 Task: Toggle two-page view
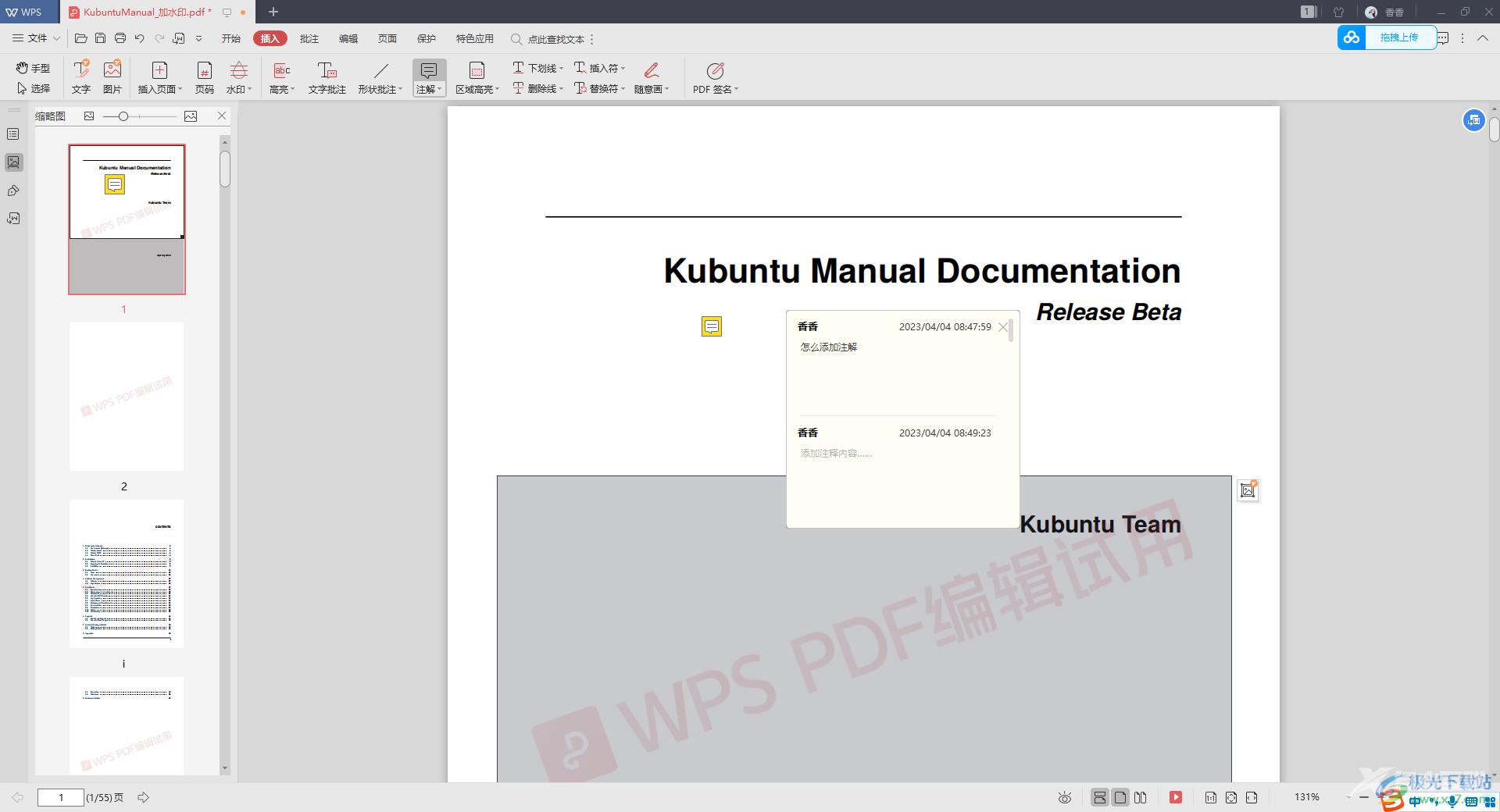coord(1141,797)
